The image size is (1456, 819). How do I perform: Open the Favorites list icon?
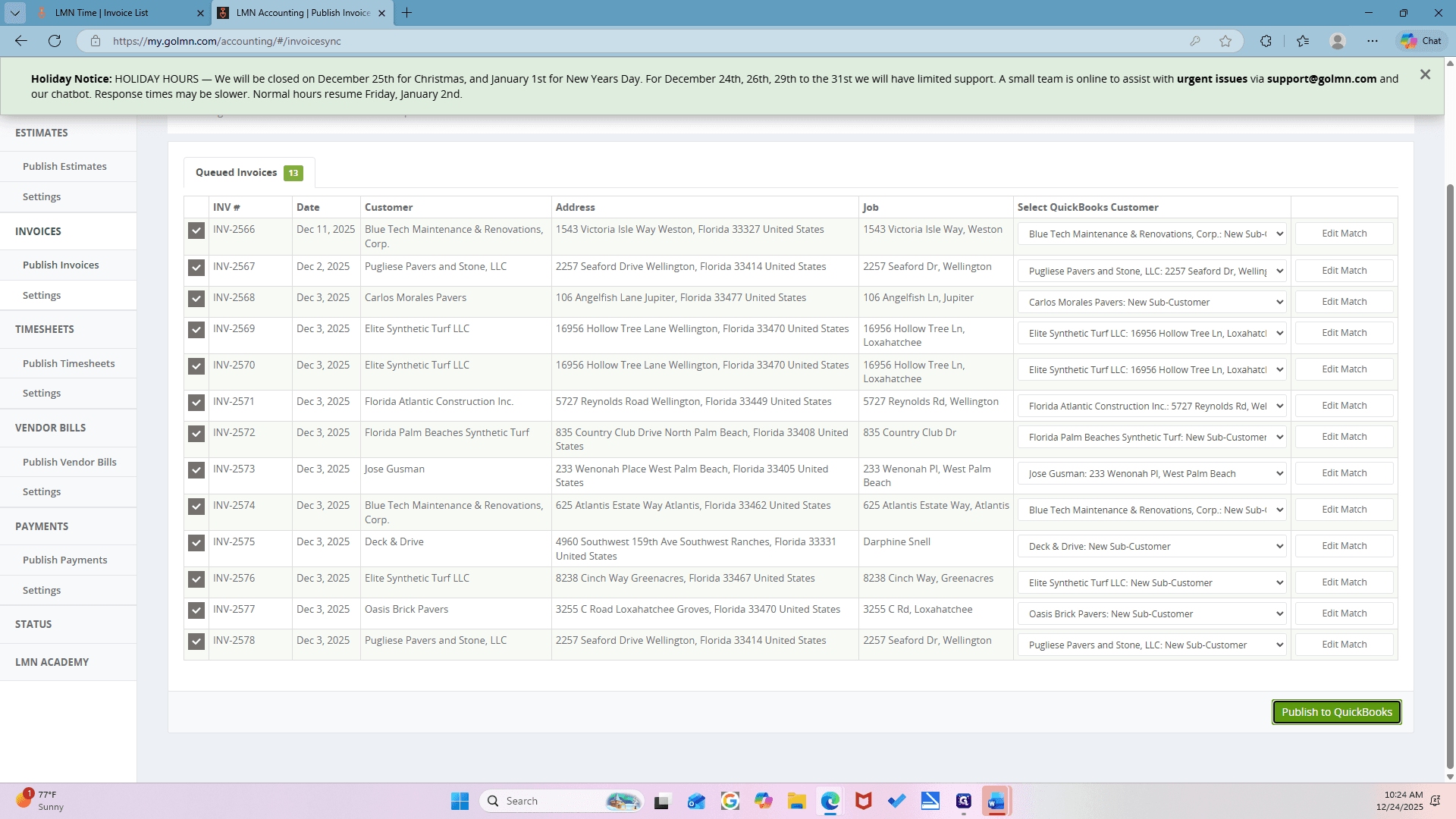point(1303,41)
